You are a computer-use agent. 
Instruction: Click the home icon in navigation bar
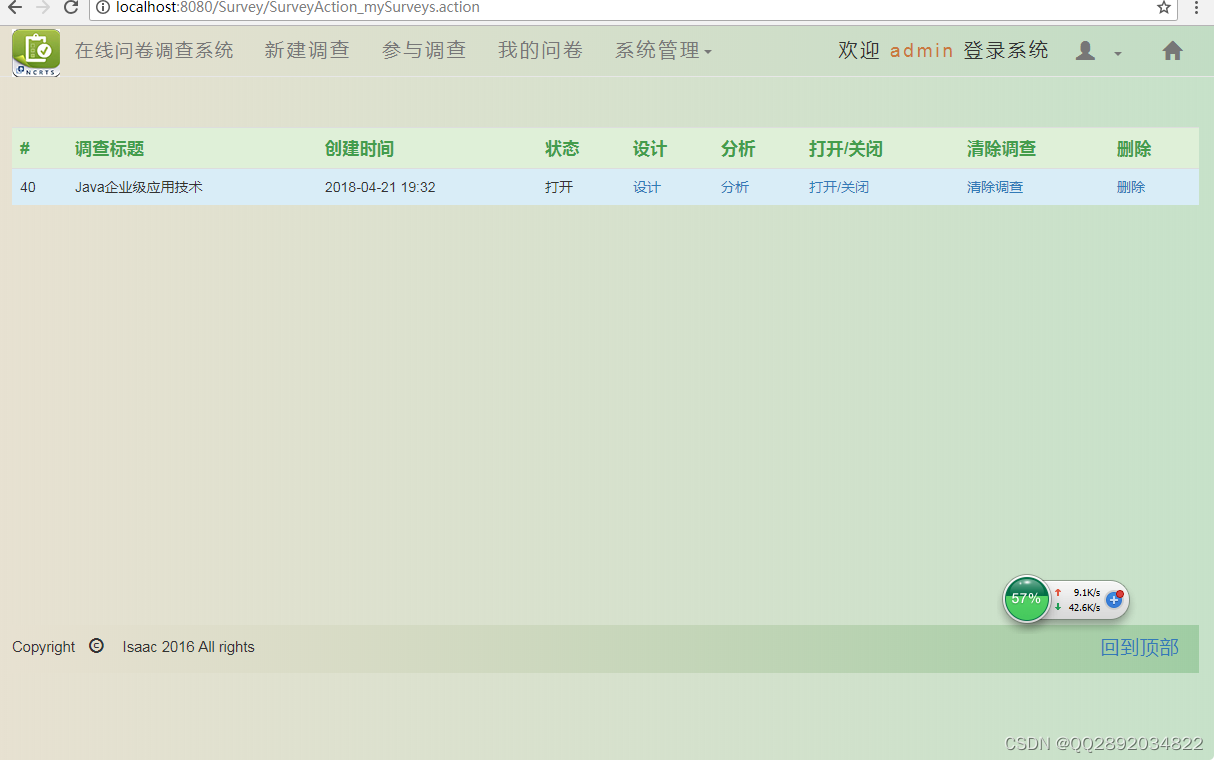(x=1172, y=50)
